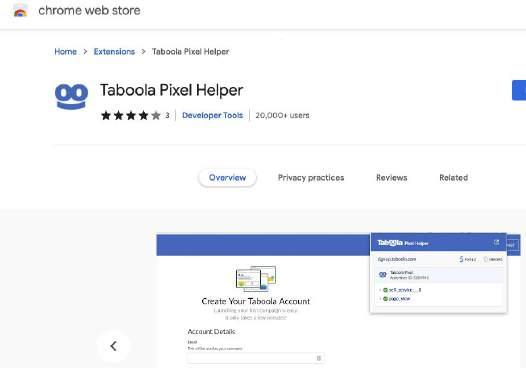Click the extension screenshot preview image
Screen dimensions: 526x368
tap(338, 301)
